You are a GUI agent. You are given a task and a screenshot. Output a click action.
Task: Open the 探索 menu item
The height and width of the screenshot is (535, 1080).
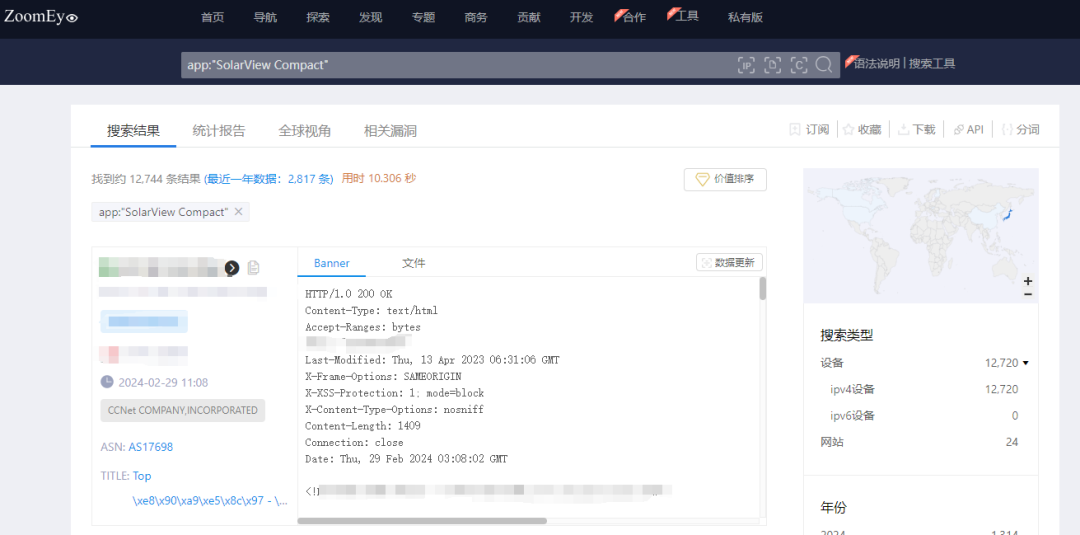[x=318, y=17]
